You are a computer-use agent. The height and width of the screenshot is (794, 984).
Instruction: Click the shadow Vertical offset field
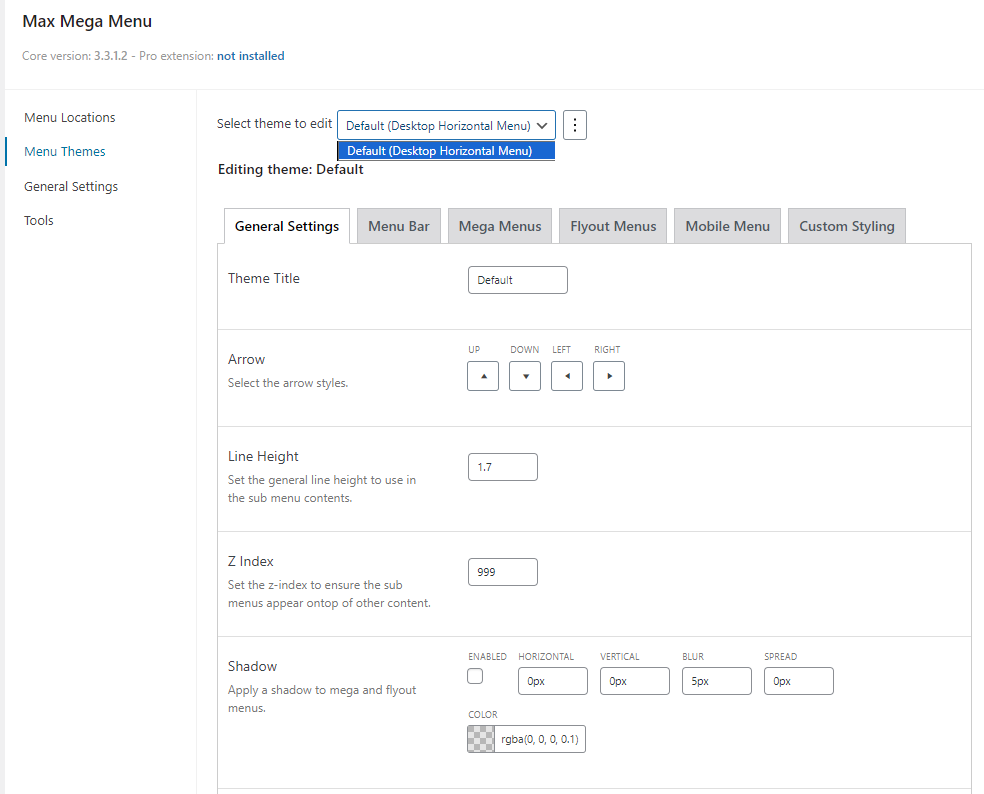click(x=634, y=681)
